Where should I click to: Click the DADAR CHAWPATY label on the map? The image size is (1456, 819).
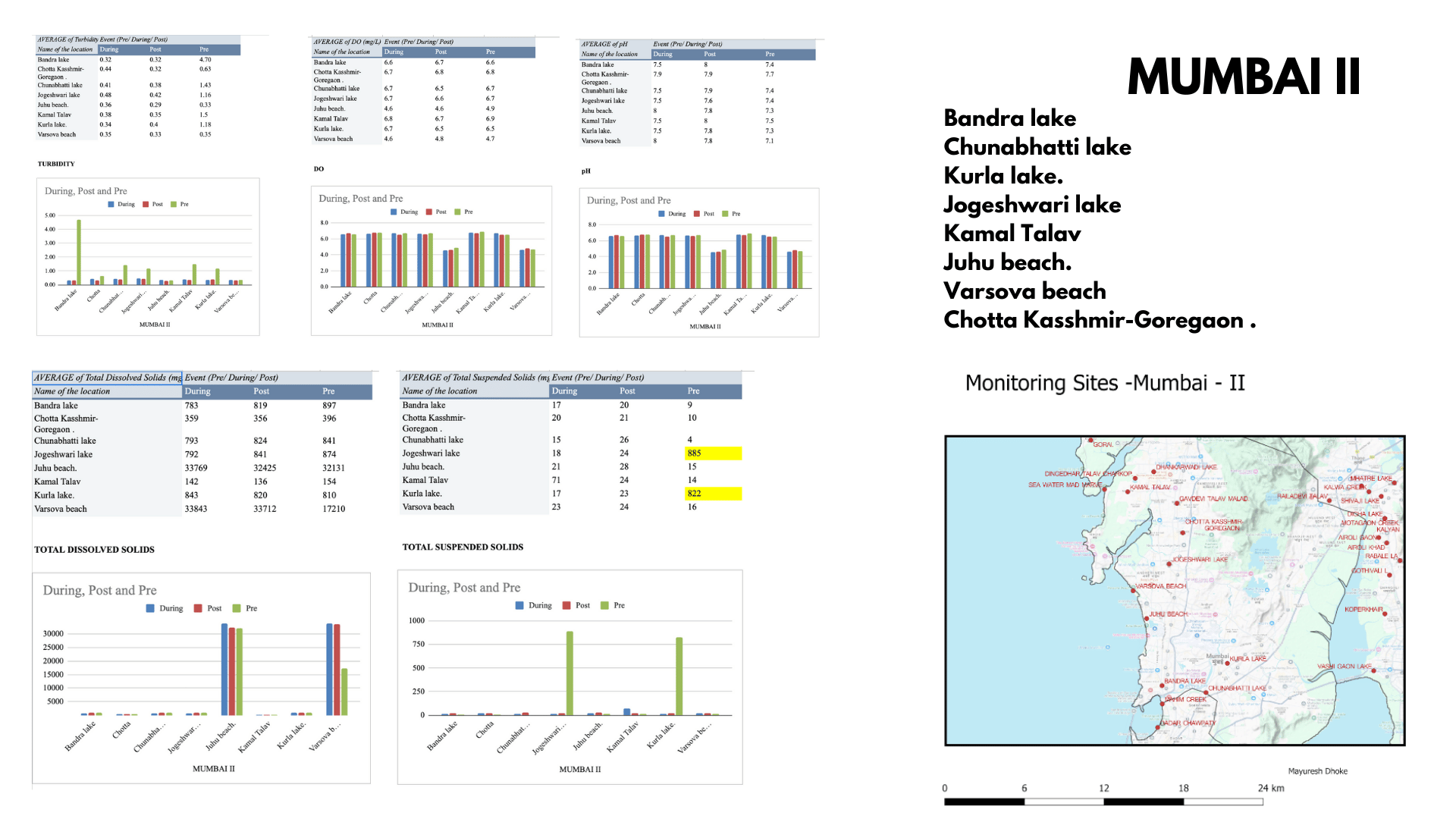[x=1188, y=723]
